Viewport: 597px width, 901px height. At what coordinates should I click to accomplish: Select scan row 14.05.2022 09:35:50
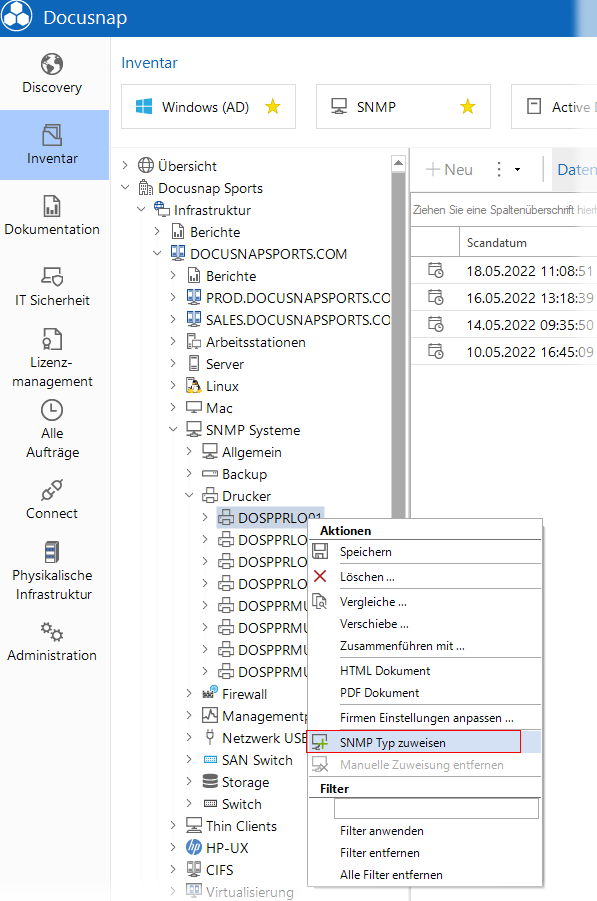pyautogui.click(x=504, y=325)
